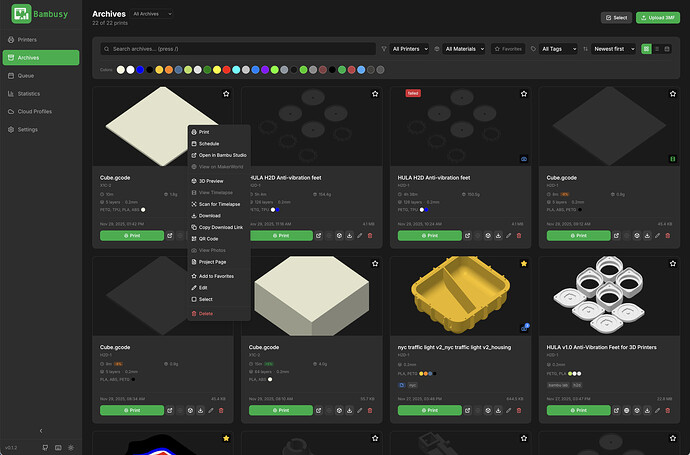This screenshot has height=455, width=690.
Task: Star the failed HULA H2D archive
Action: (x=524, y=94)
